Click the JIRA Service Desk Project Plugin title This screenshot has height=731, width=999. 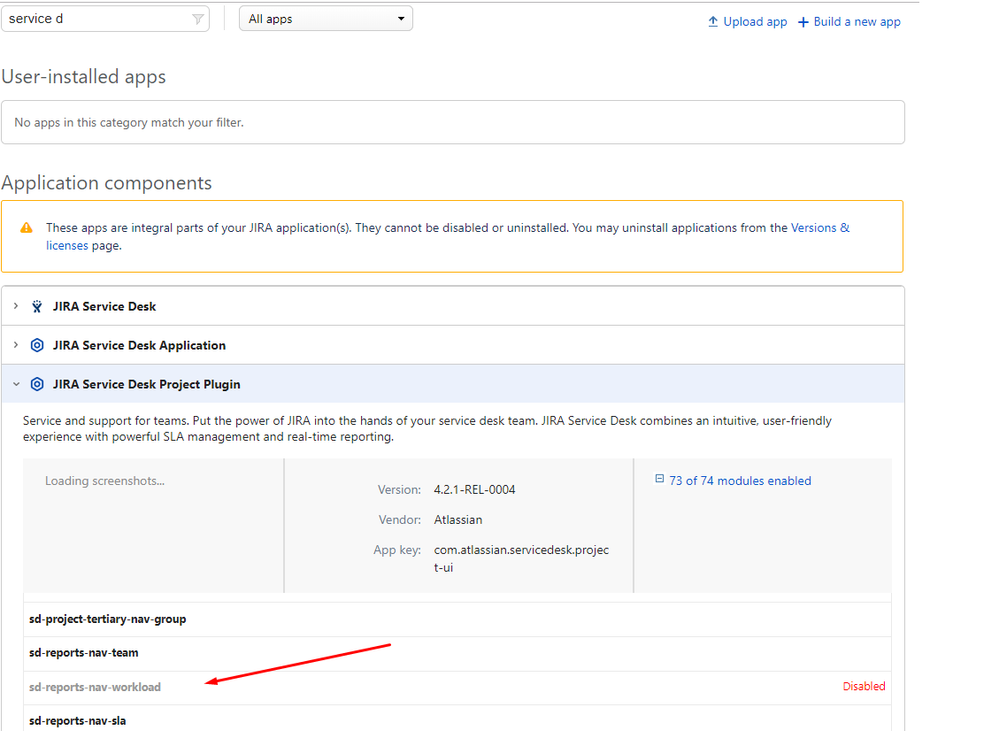pos(147,384)
